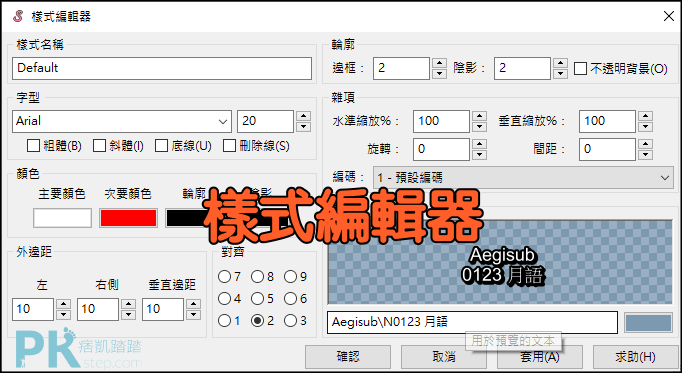Close the 樣式編輯器 dialog window
The width and height of the screenshot is (682, 373).
pos(669,17)
